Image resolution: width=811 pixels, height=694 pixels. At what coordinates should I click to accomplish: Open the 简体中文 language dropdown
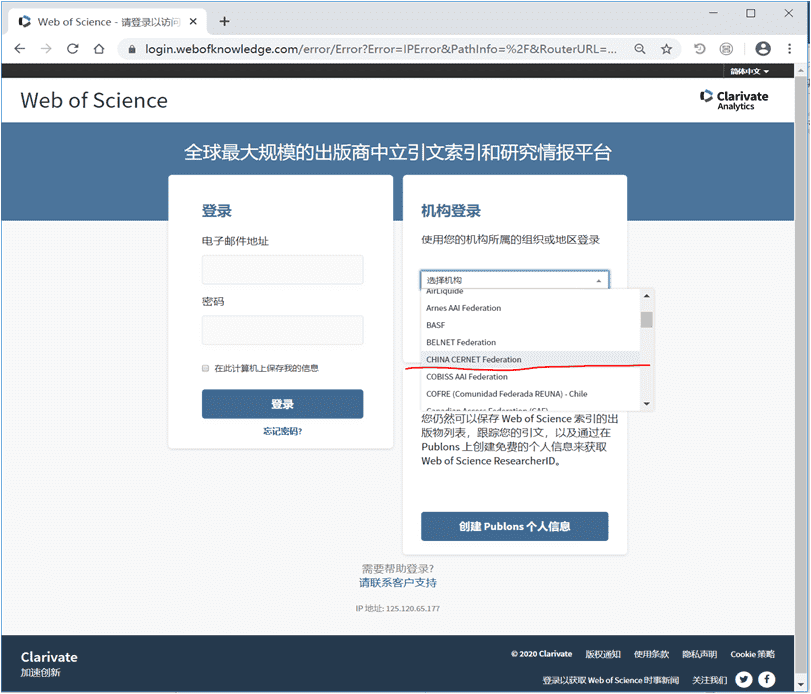pos(750,72)
